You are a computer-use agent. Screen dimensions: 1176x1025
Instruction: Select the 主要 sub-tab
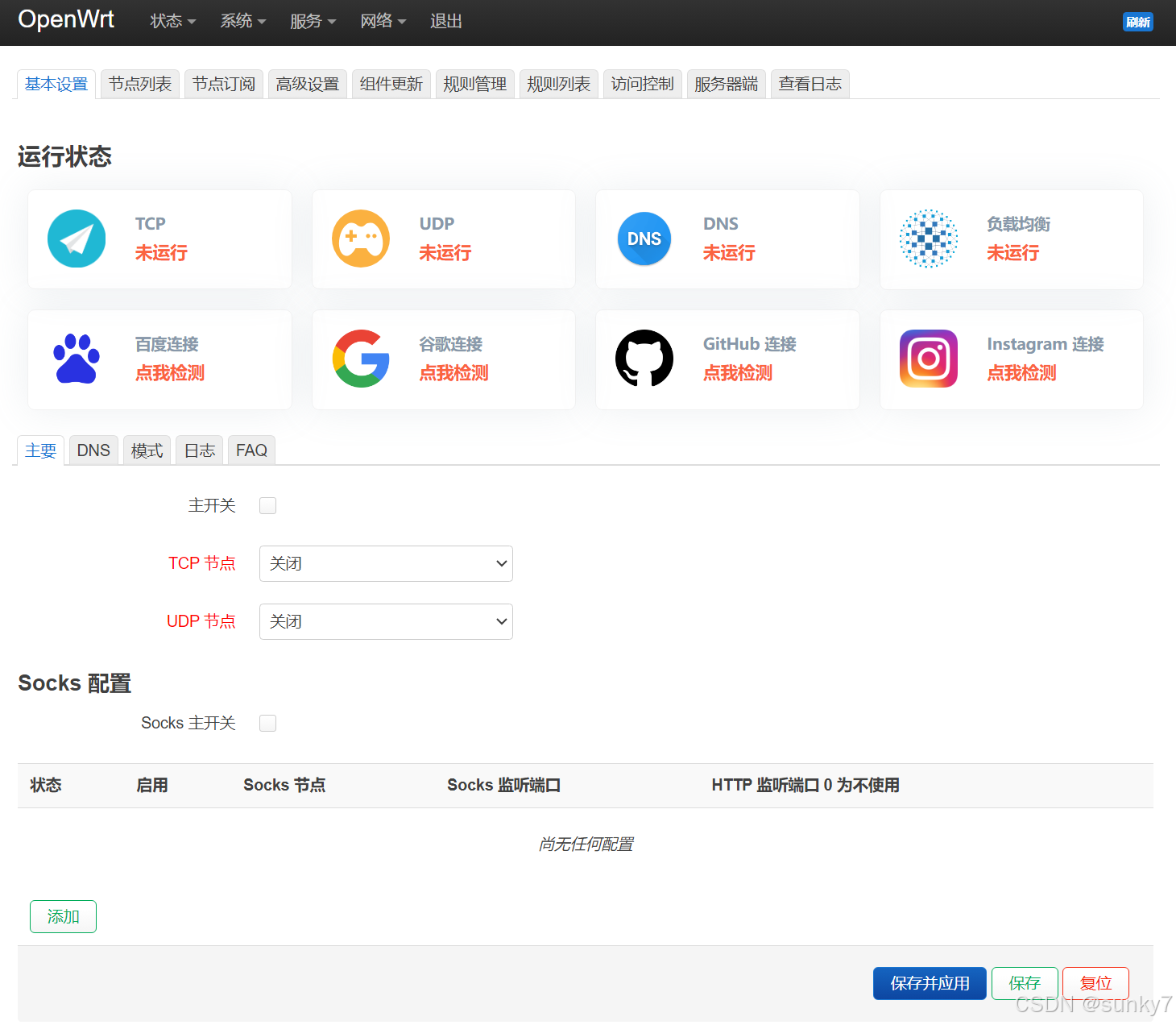[41, 450]
